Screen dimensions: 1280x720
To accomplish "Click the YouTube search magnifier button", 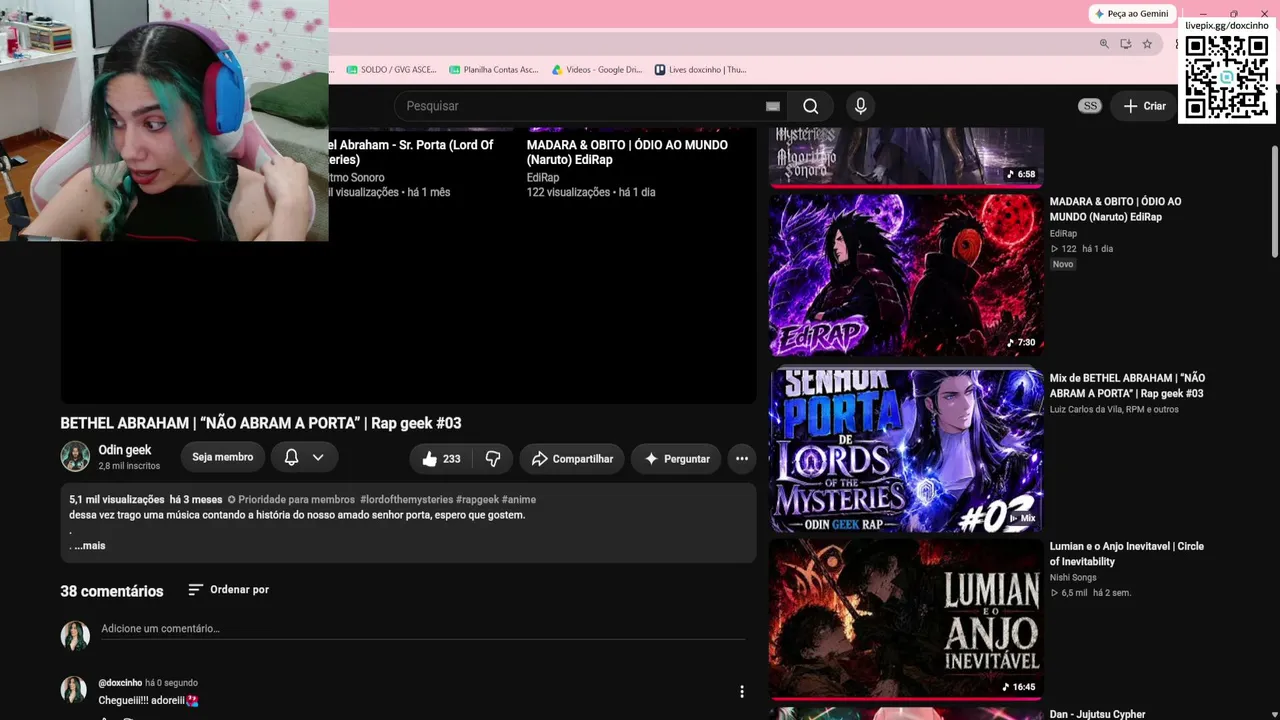I will point(810,106).
